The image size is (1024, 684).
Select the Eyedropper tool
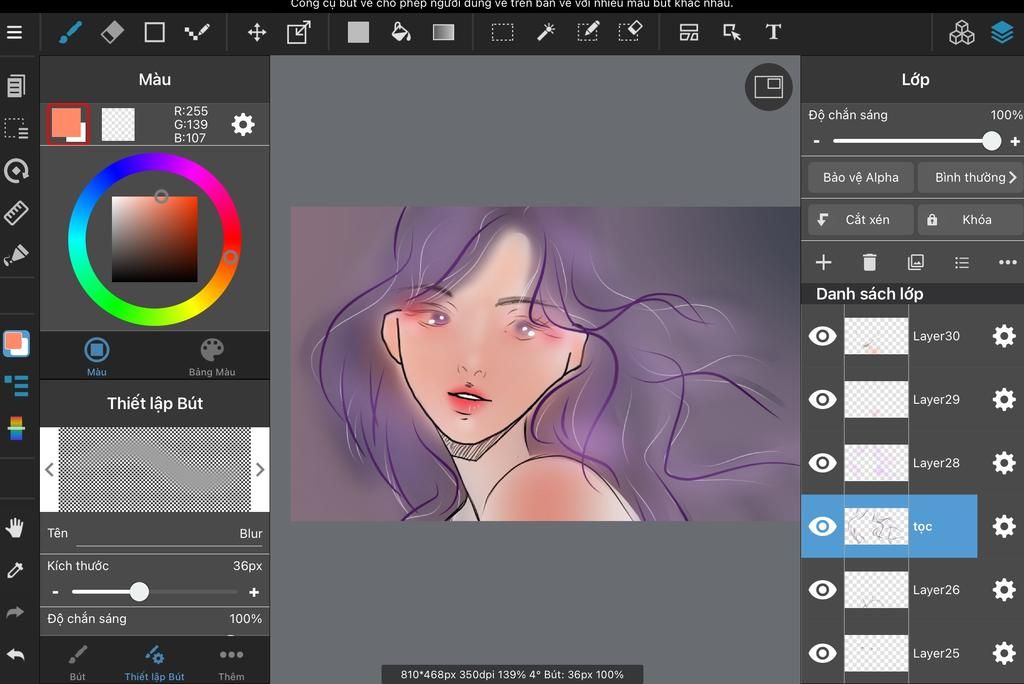click(x=15, y=570)
